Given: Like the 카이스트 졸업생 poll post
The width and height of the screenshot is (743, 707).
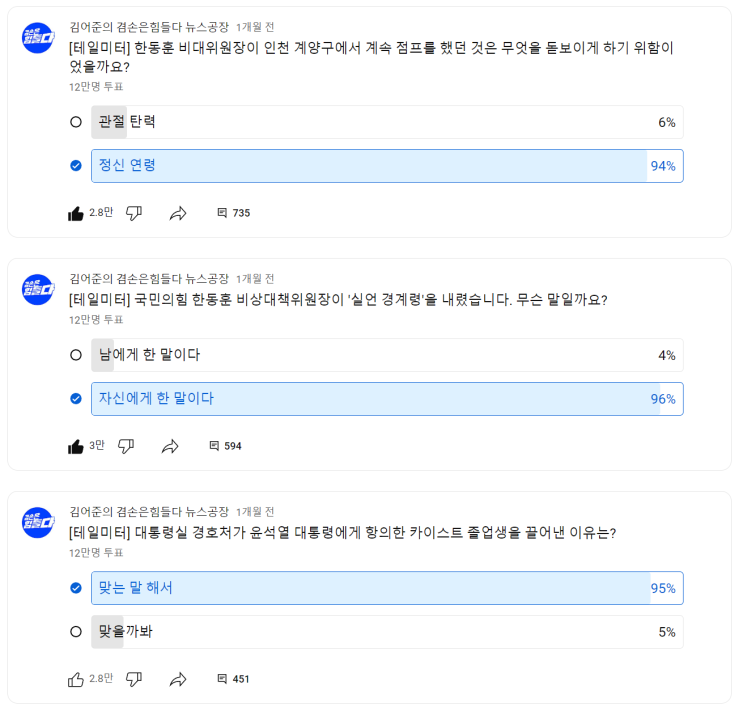Looking at the screenshot, I should pyautogui.click(x=76, y=679).
